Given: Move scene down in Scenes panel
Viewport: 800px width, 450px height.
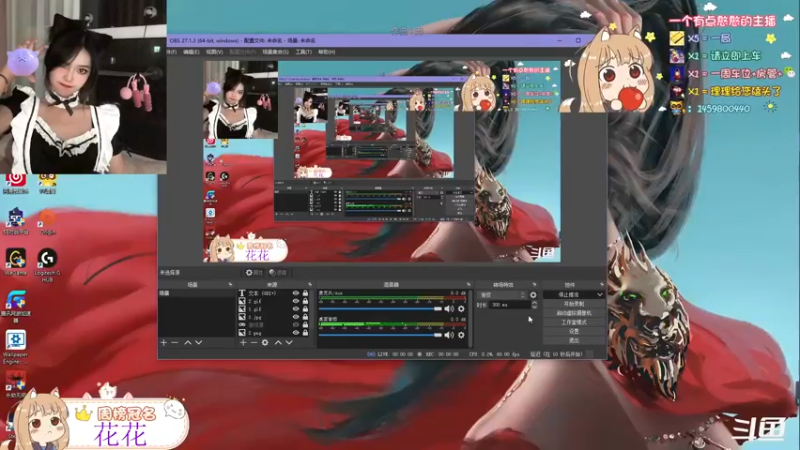Looking at the screenshot, I should coord(198,342).
